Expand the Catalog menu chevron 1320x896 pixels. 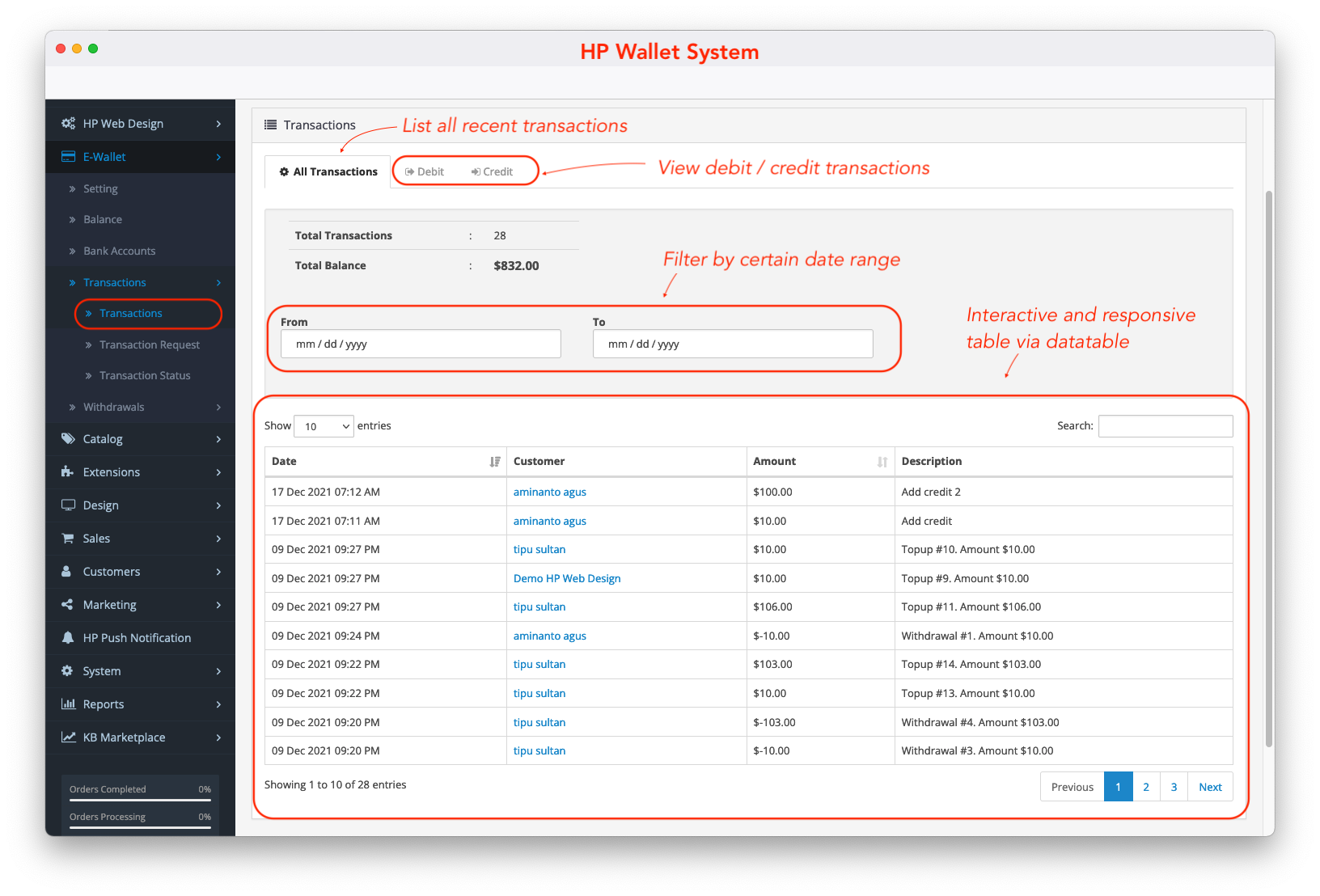tap(218, 439)
